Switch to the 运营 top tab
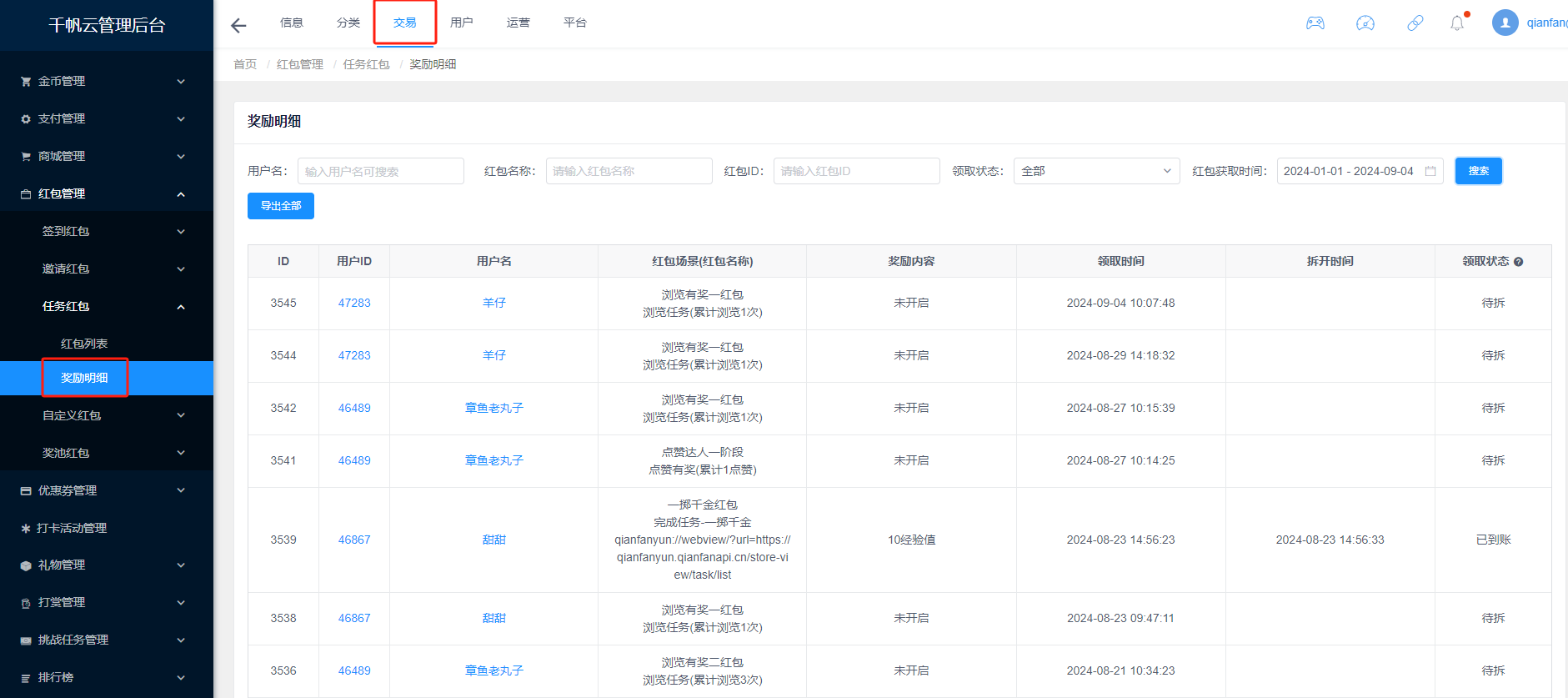 pyautogui.click(x=518, y=23)
